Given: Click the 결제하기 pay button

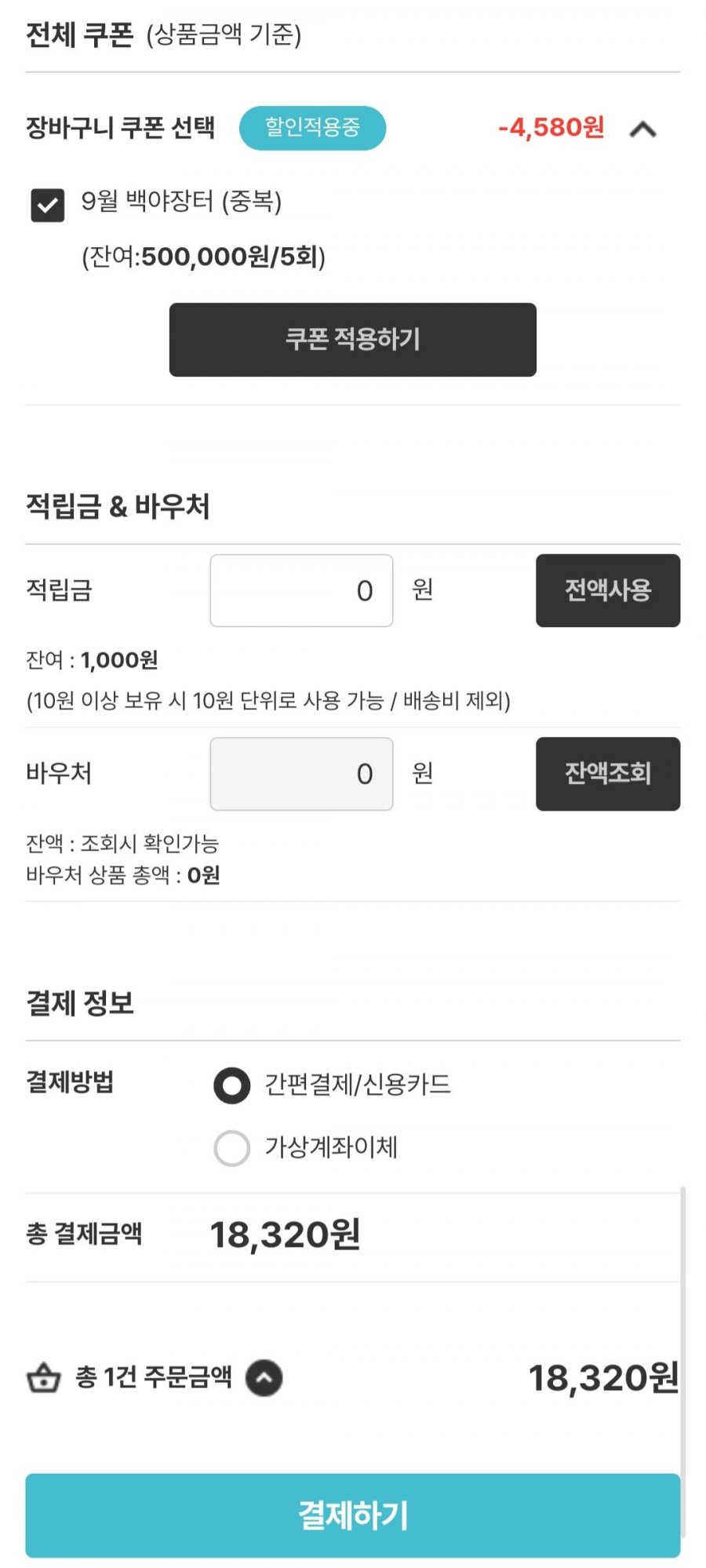Looking at the screenshot, I should pyautogui.click(x=352, y=1515).
